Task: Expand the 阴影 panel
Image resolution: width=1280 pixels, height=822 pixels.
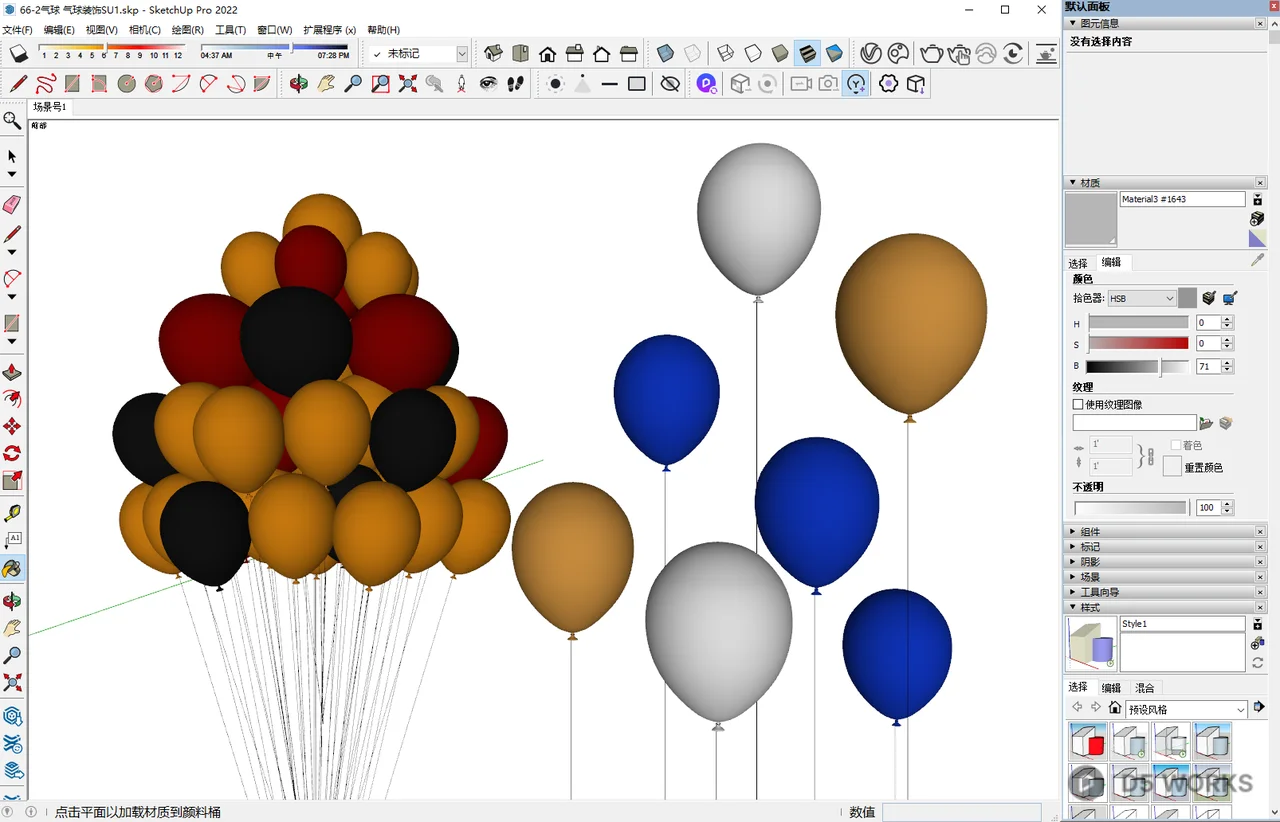Action: (1165, 562)
